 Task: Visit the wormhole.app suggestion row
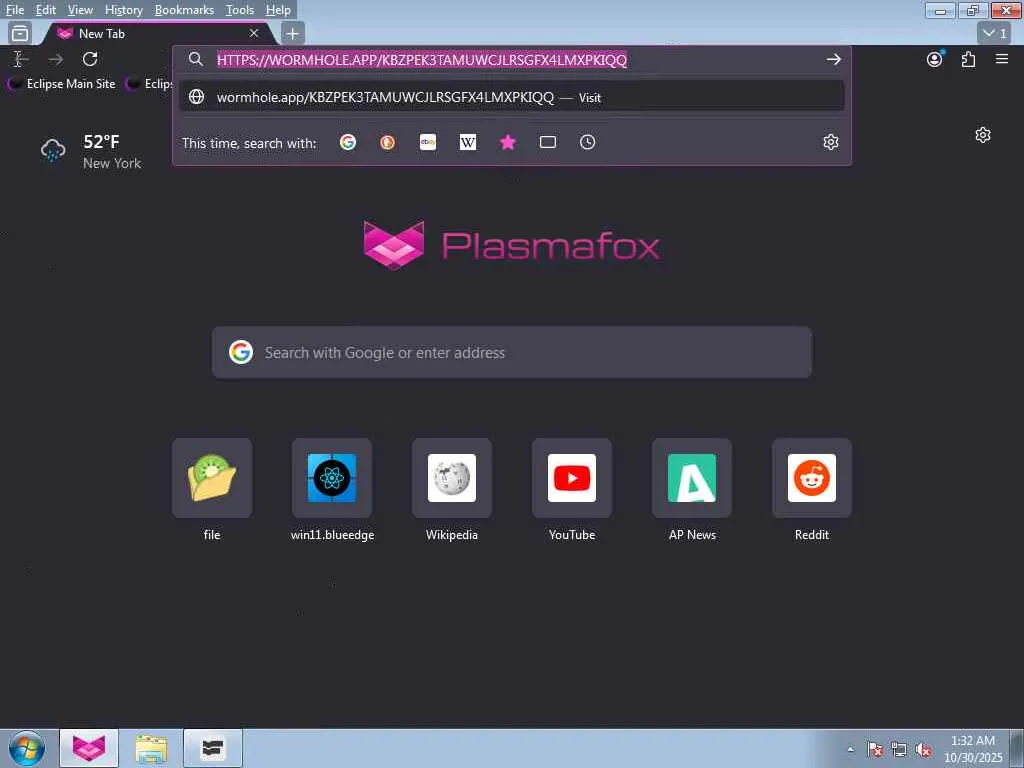tap(511, 97)
